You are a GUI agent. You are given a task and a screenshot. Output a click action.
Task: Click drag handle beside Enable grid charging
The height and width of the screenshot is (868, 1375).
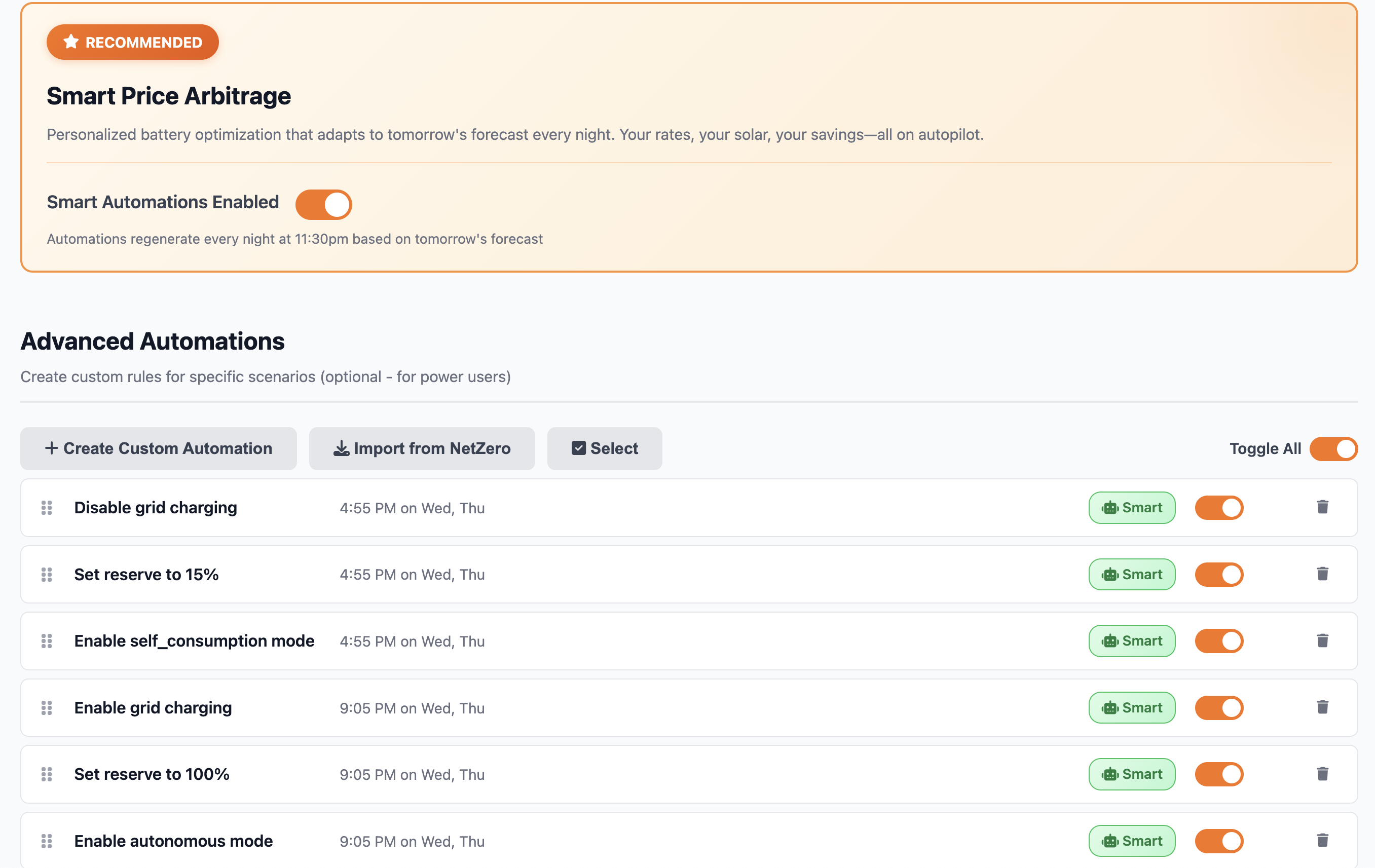(x=47, y=707)
